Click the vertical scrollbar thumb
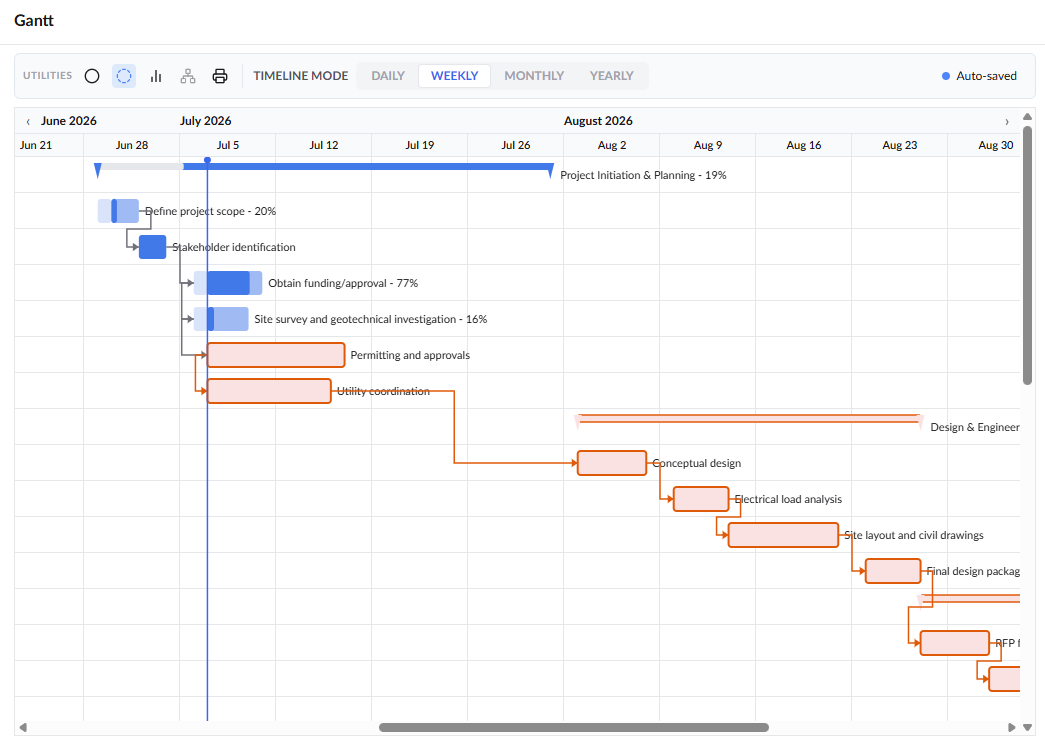 tap(1027, 255)
